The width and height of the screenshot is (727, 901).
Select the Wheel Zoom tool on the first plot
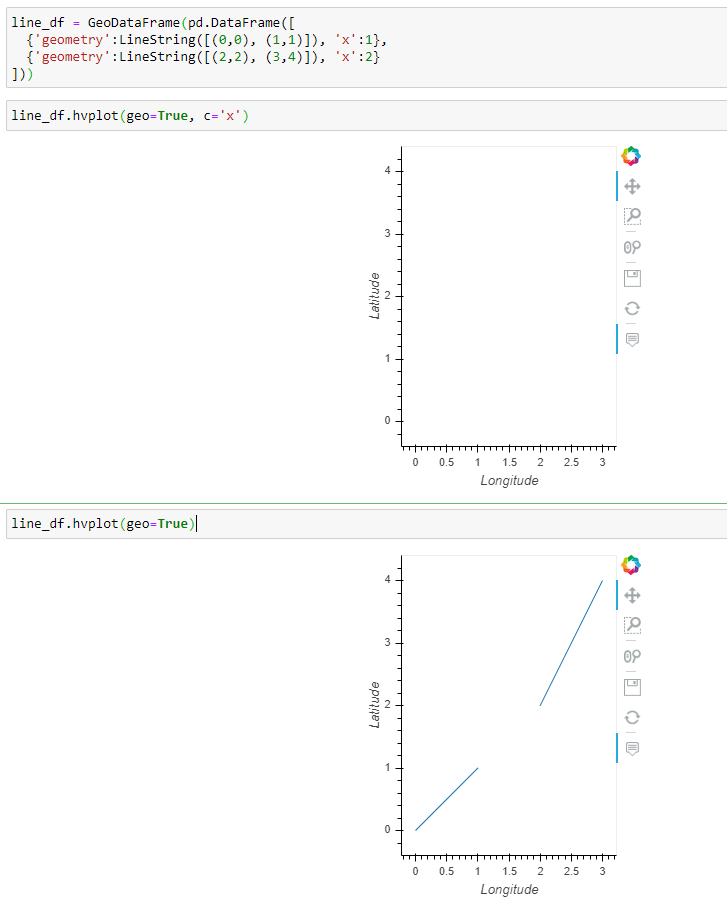631,247
